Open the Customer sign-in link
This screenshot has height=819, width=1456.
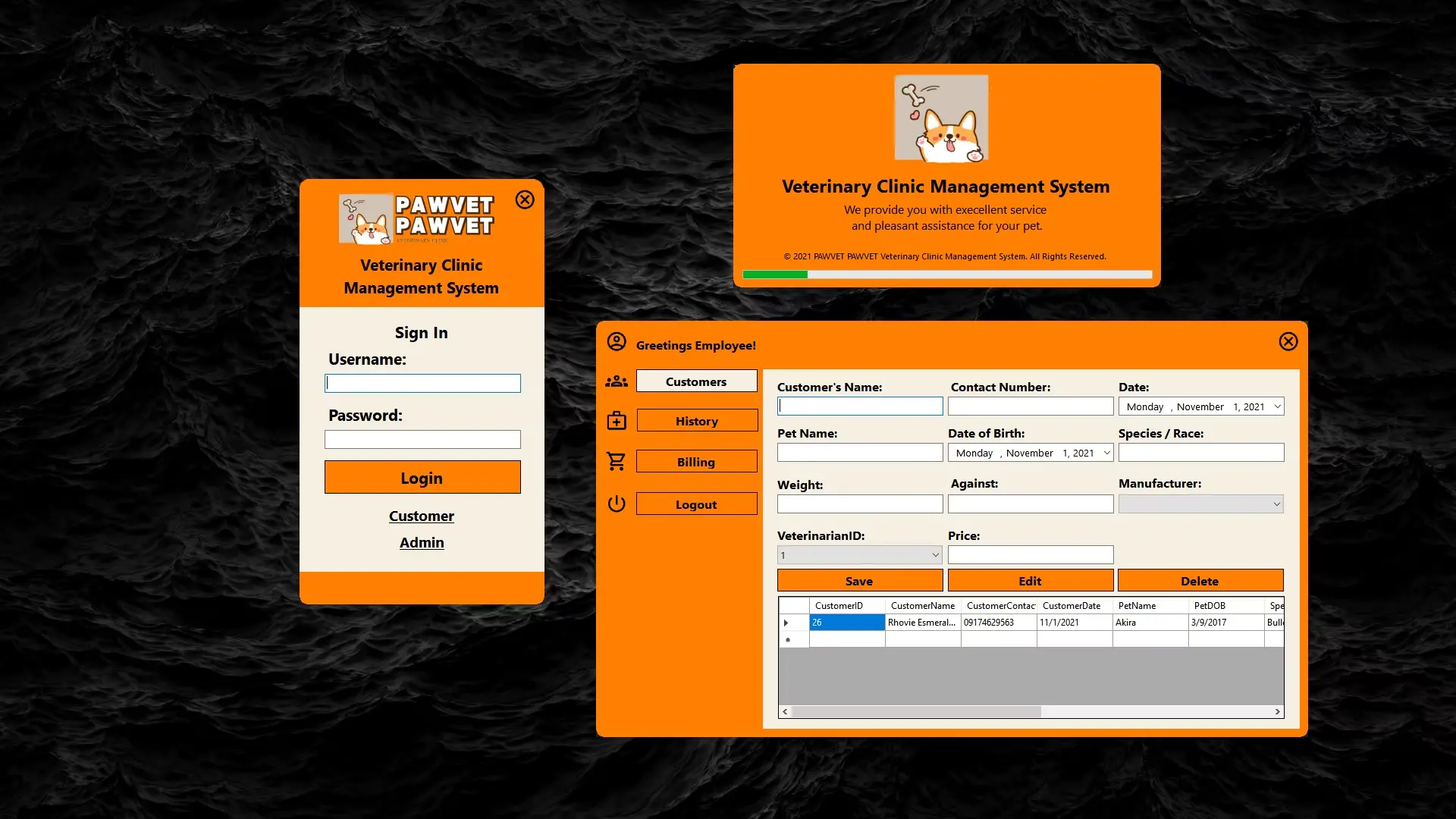[x=422, y=516]
